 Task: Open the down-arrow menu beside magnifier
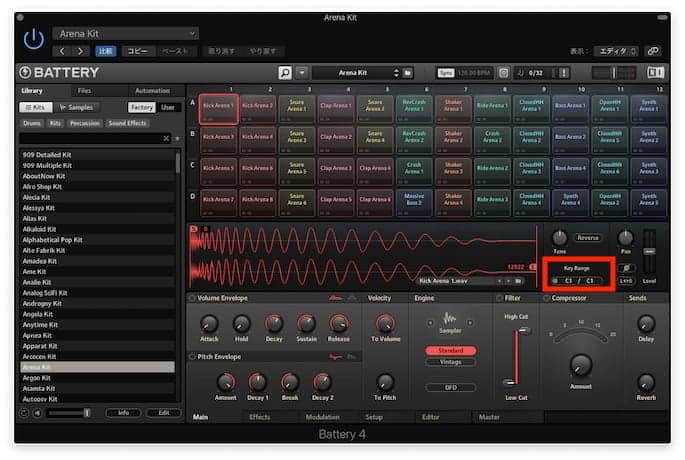pyautogui.click(x=302, y=73)
